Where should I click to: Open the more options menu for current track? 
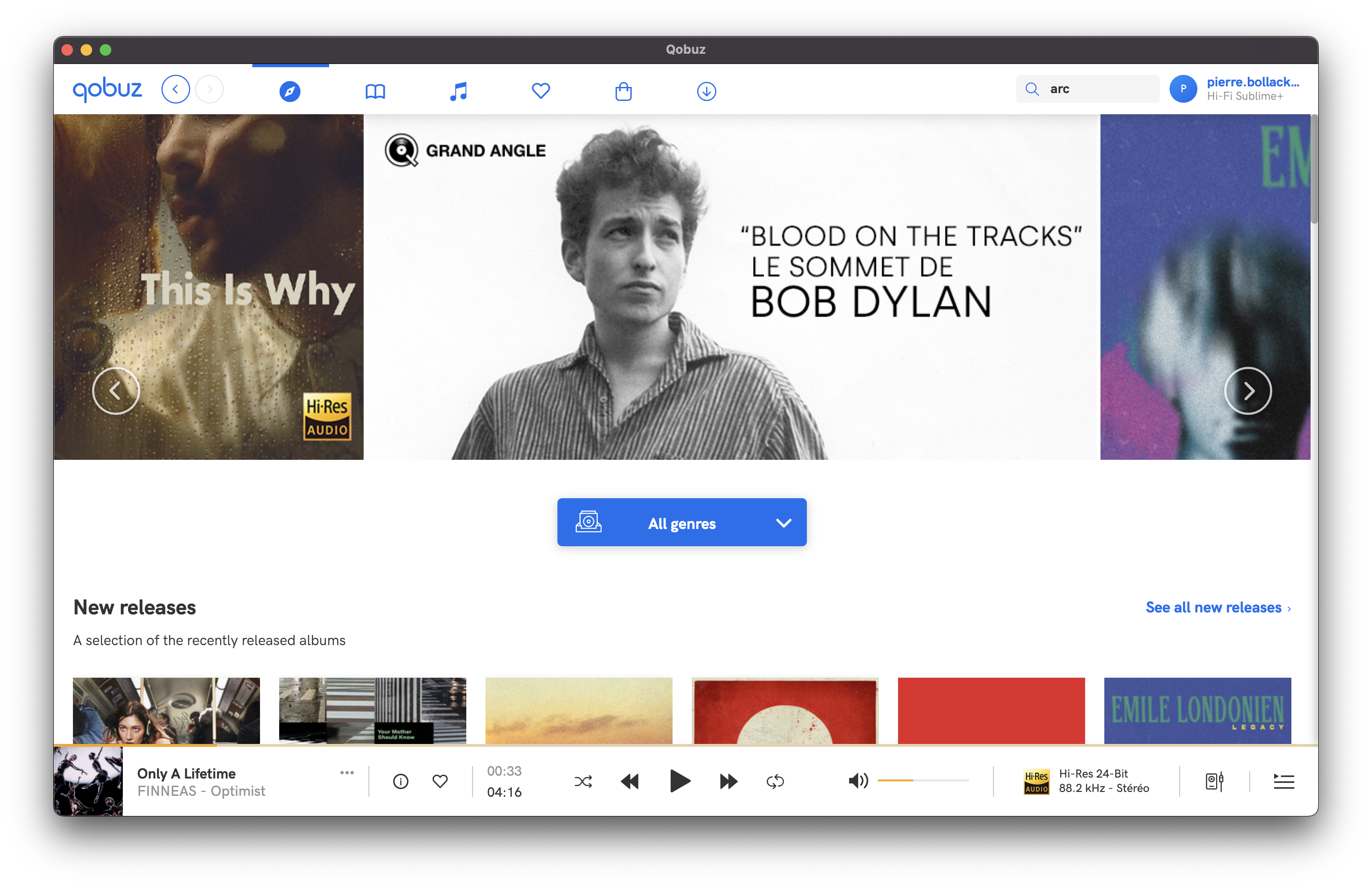click(346, 773)
